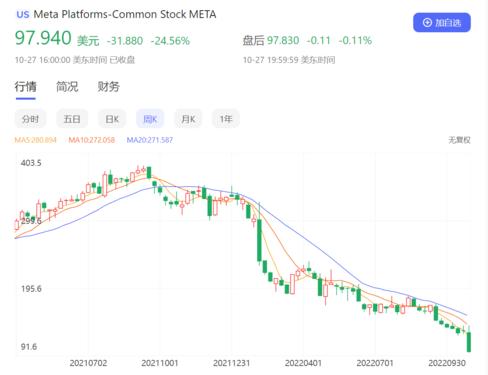The height and width of the screenshot is (375, 488).
Task: Switch chart to 月K
Action: point(188,119)
